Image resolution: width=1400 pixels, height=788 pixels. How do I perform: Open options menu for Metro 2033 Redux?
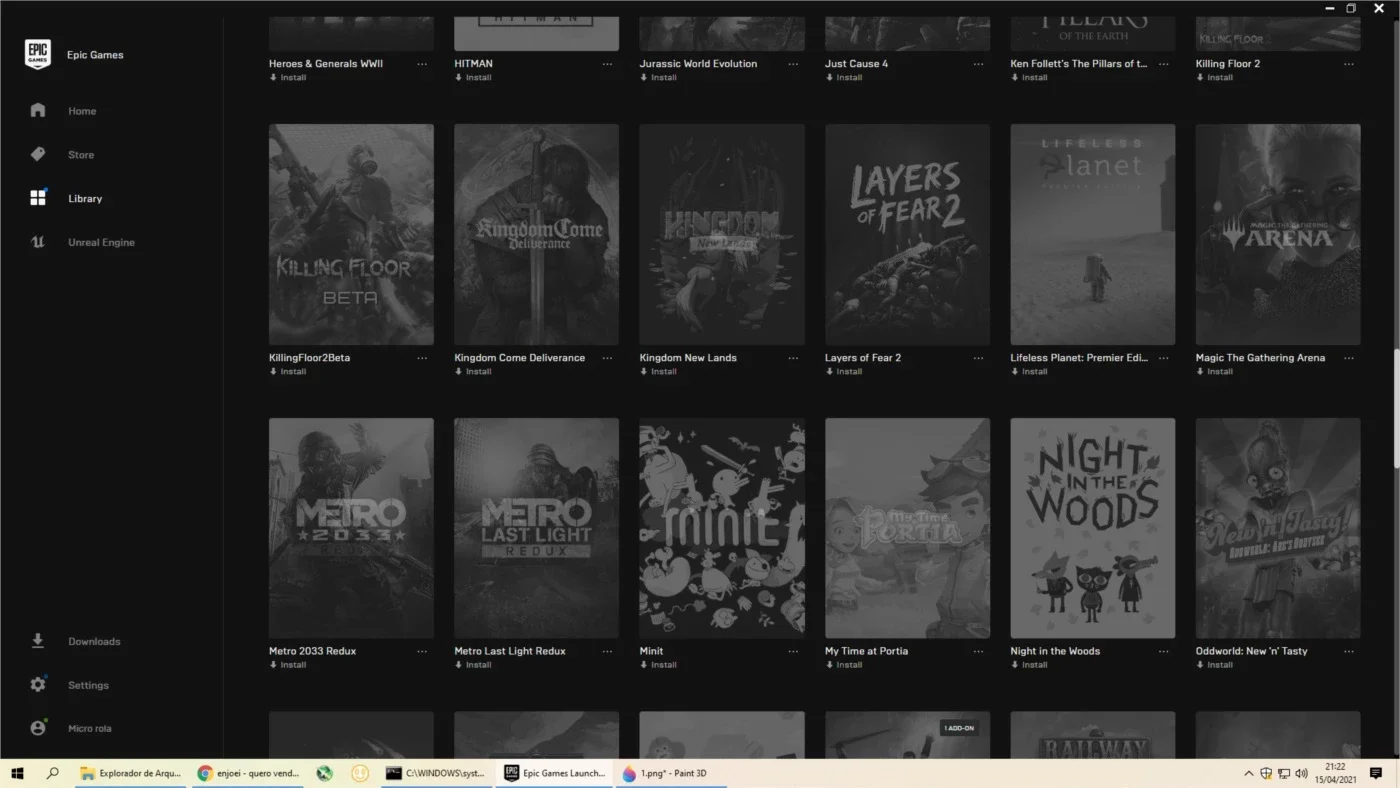(422, 651)
